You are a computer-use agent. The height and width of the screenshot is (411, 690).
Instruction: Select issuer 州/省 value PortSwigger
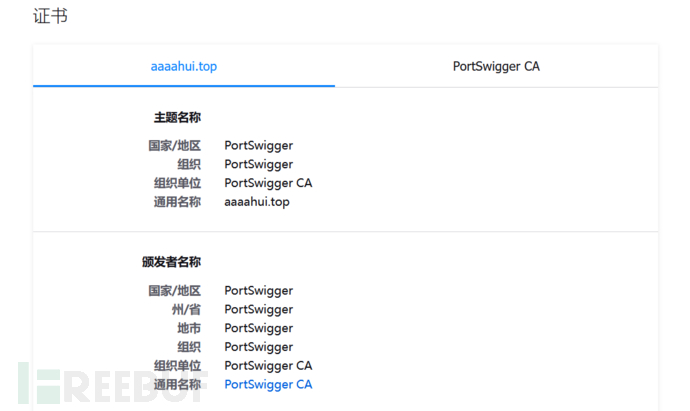(x=258, y=309)
